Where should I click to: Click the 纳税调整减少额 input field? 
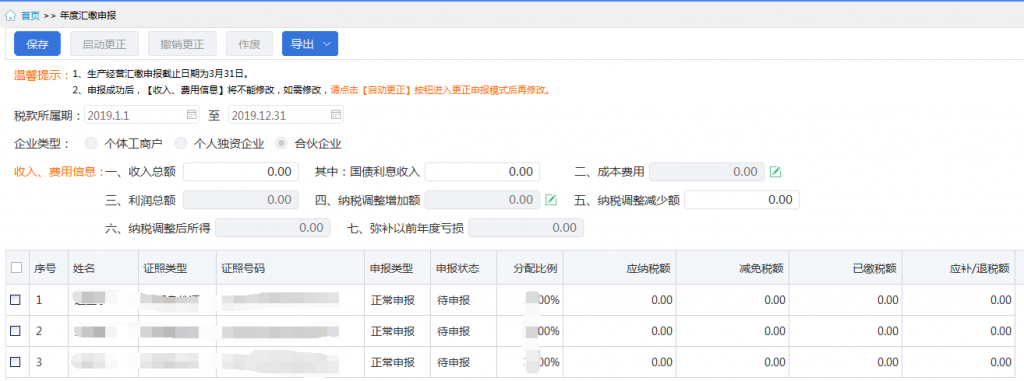[x=742, y=200]
